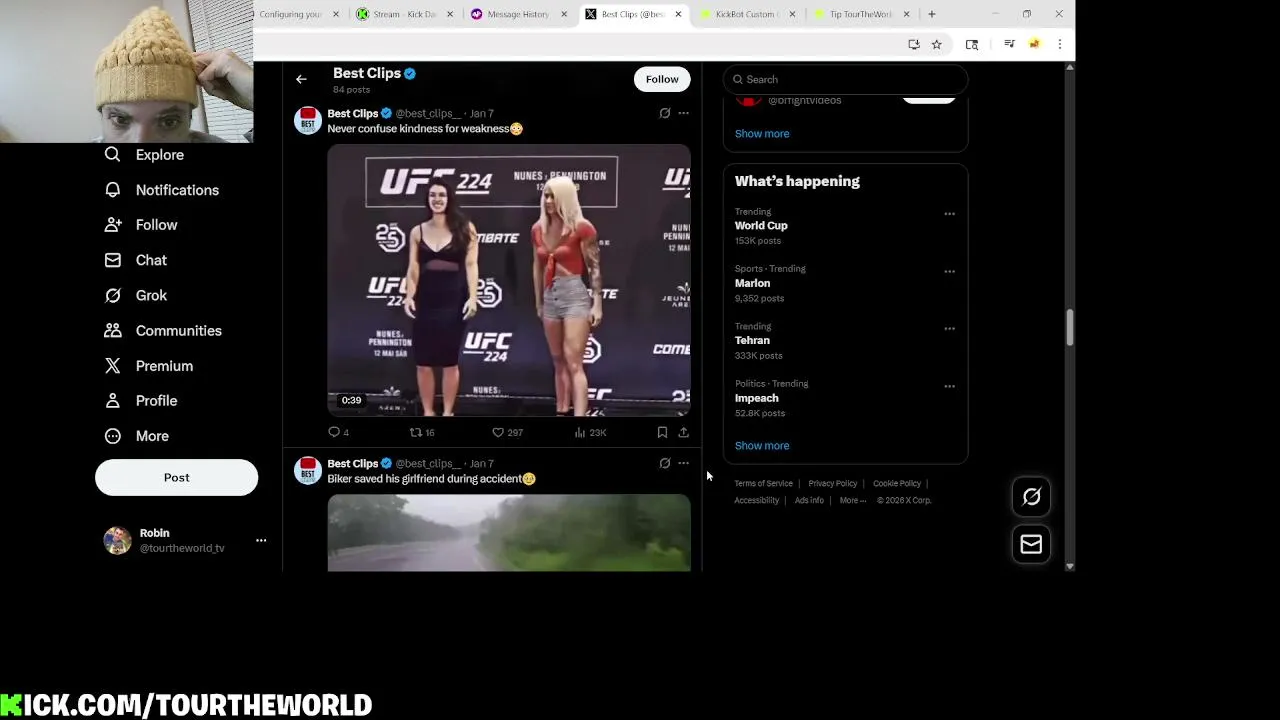The height and width of the screenshot is (720, 1280).
Task: Click install app icon in address bar
Action: click(914, 44)
